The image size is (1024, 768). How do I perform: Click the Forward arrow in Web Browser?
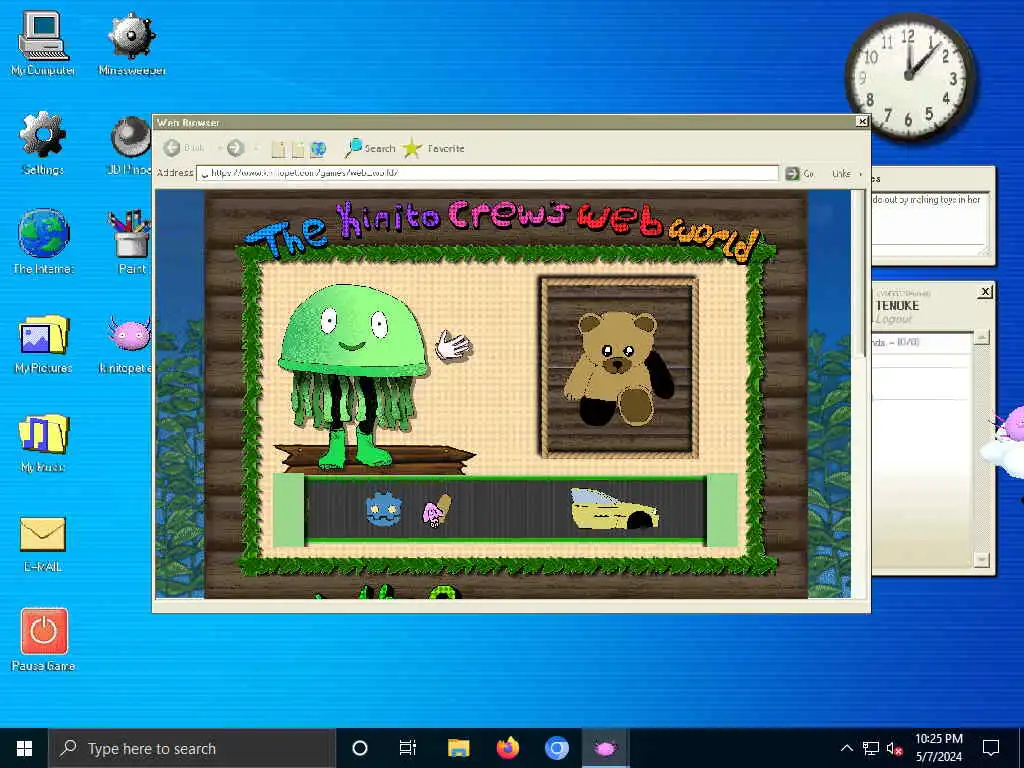(235, 148)
